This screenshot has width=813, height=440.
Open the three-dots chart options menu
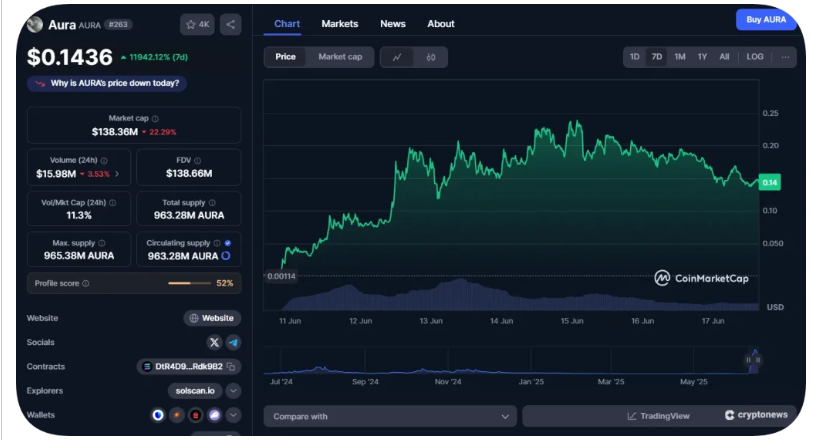tap(786, 57)
